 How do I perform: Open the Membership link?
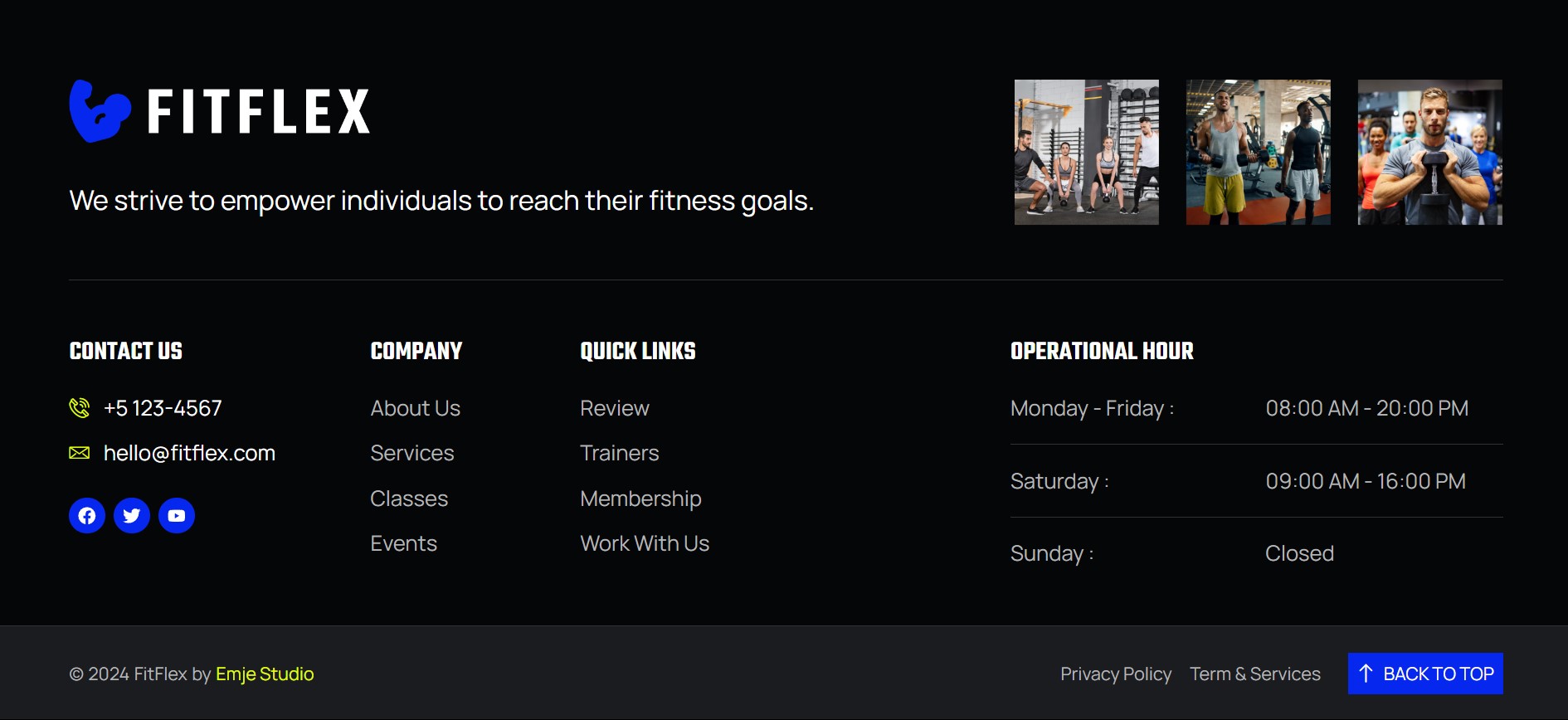point(640,498)
